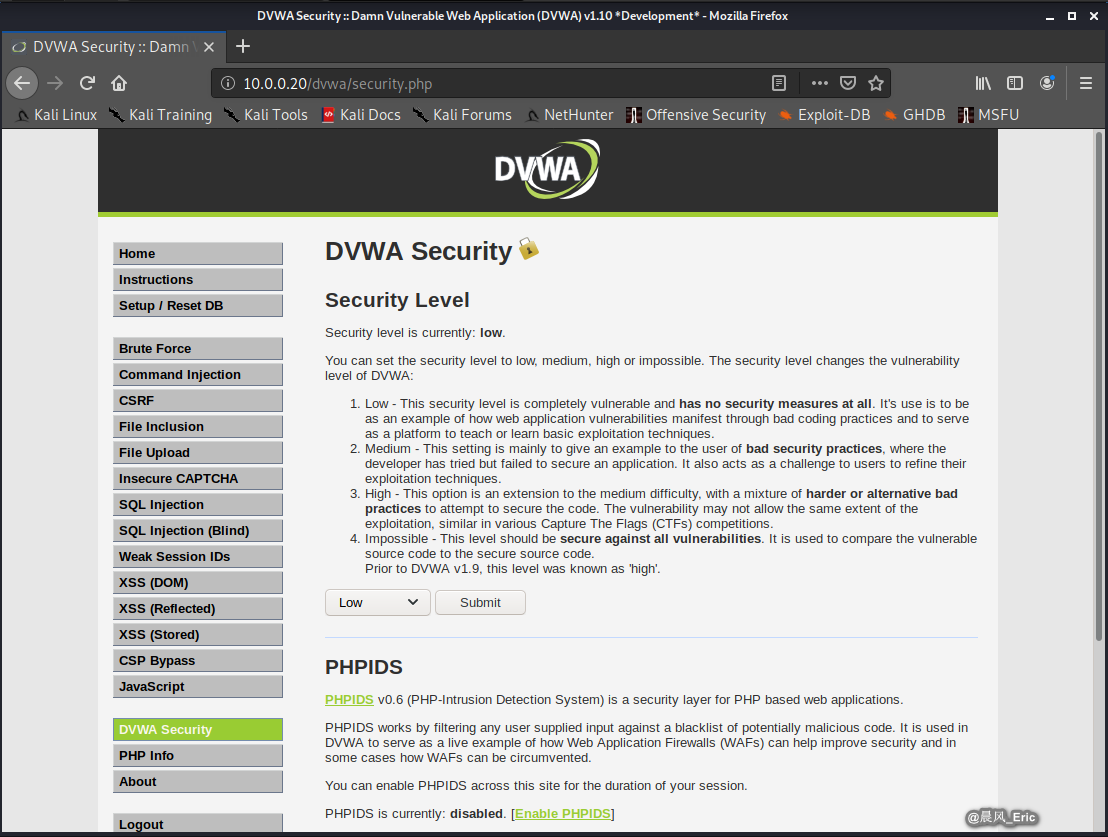Go to Command Injection module
1108x837 pixels.
(198, 375)
